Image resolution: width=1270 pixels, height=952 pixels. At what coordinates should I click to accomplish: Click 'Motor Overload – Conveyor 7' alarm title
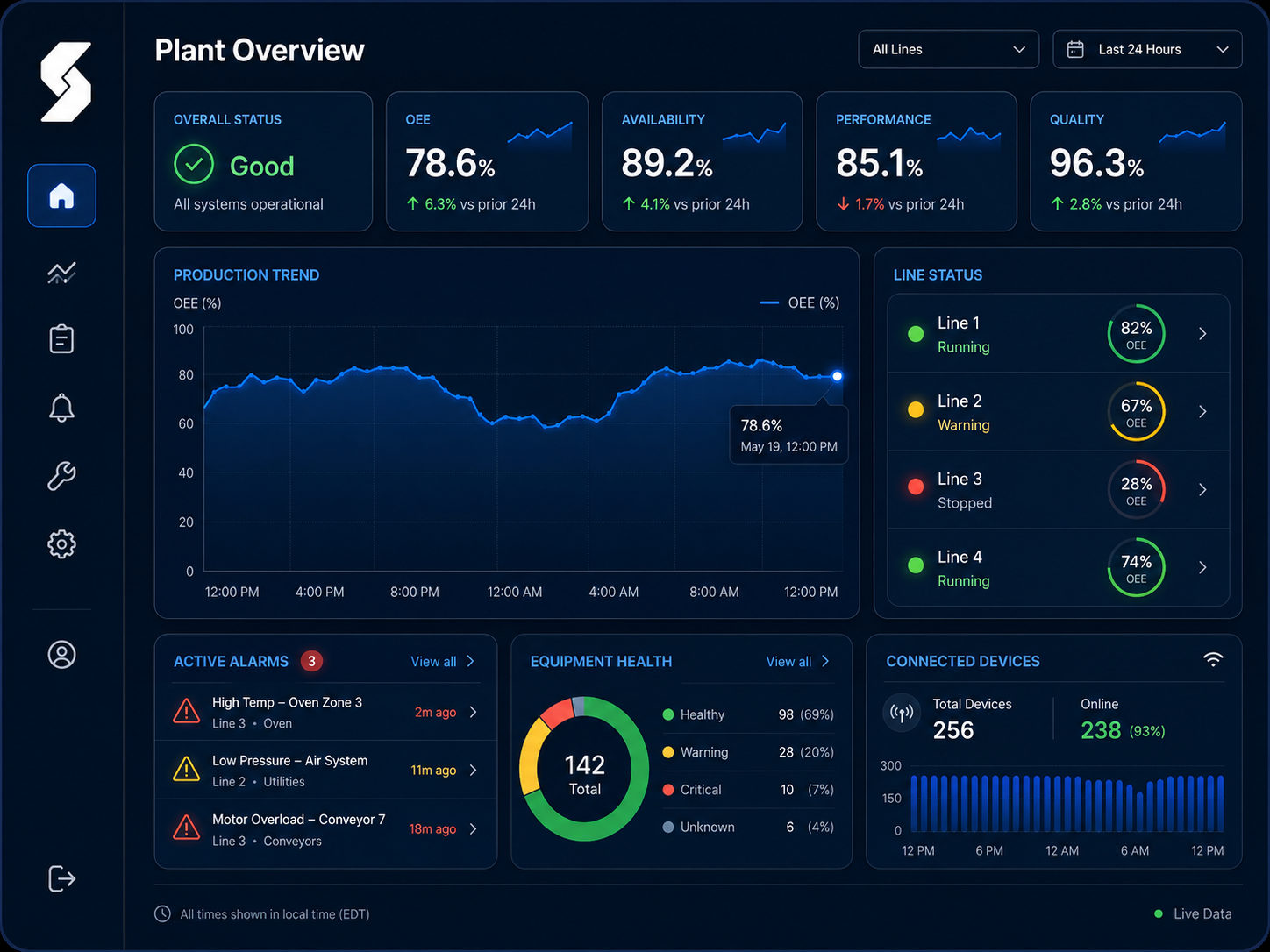tap(298, 819)
